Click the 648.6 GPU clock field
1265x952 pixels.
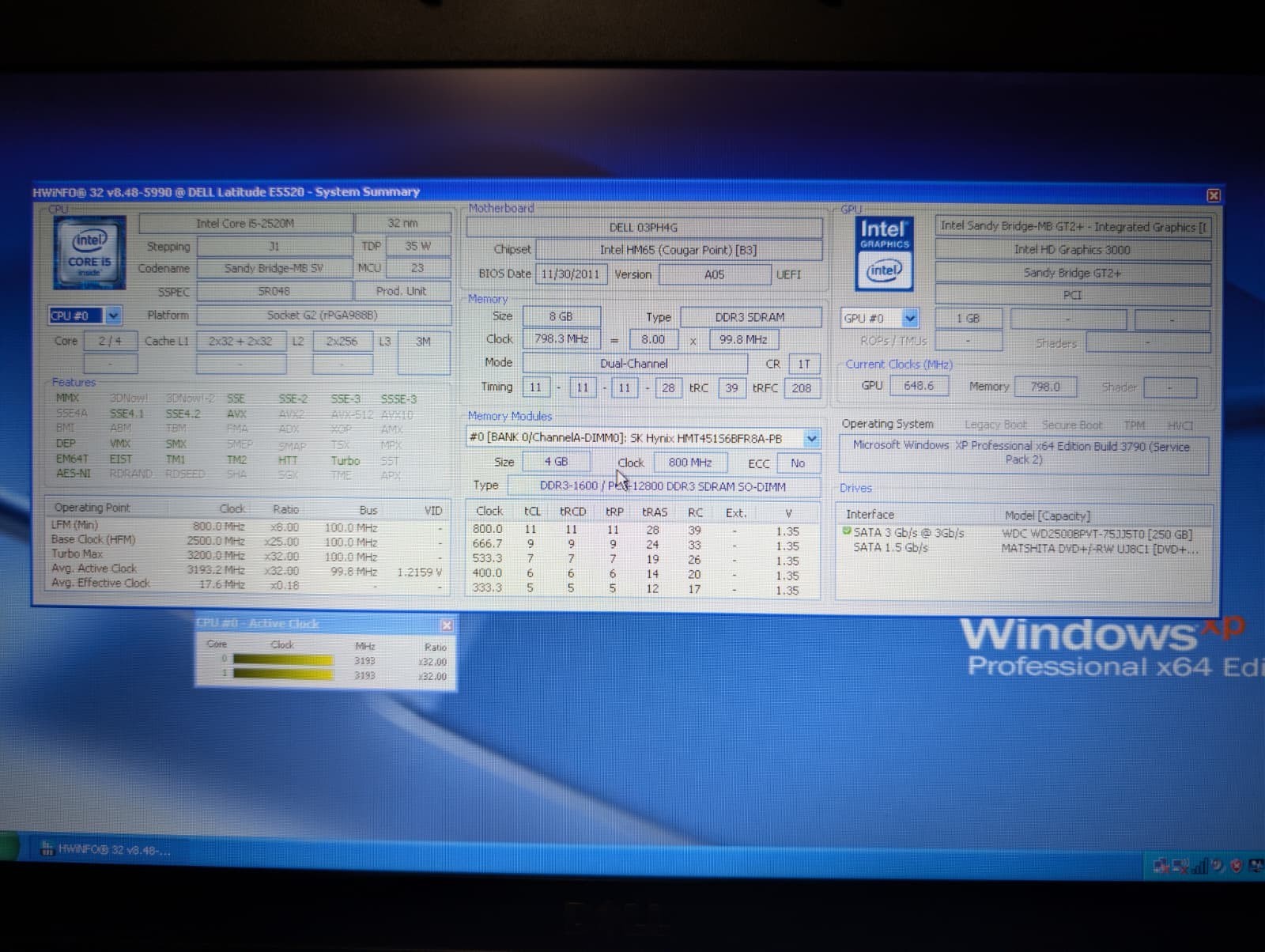point(919,386)
